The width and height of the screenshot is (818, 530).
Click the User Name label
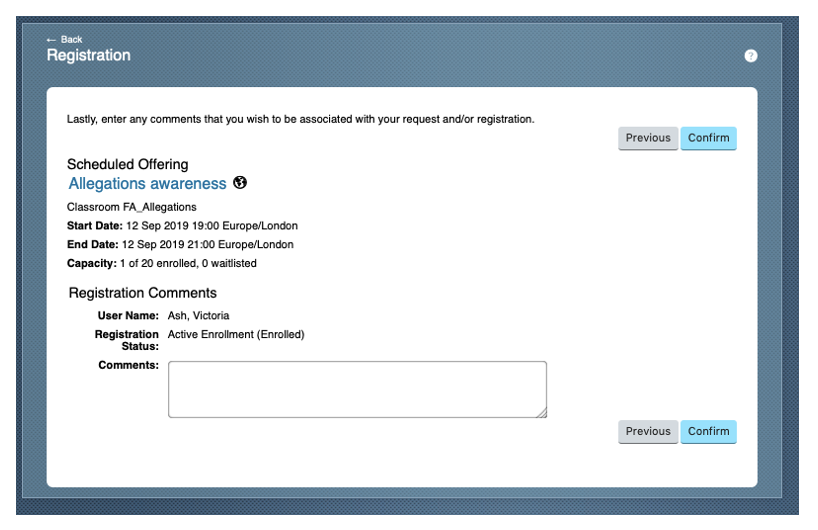click(128, 316)
